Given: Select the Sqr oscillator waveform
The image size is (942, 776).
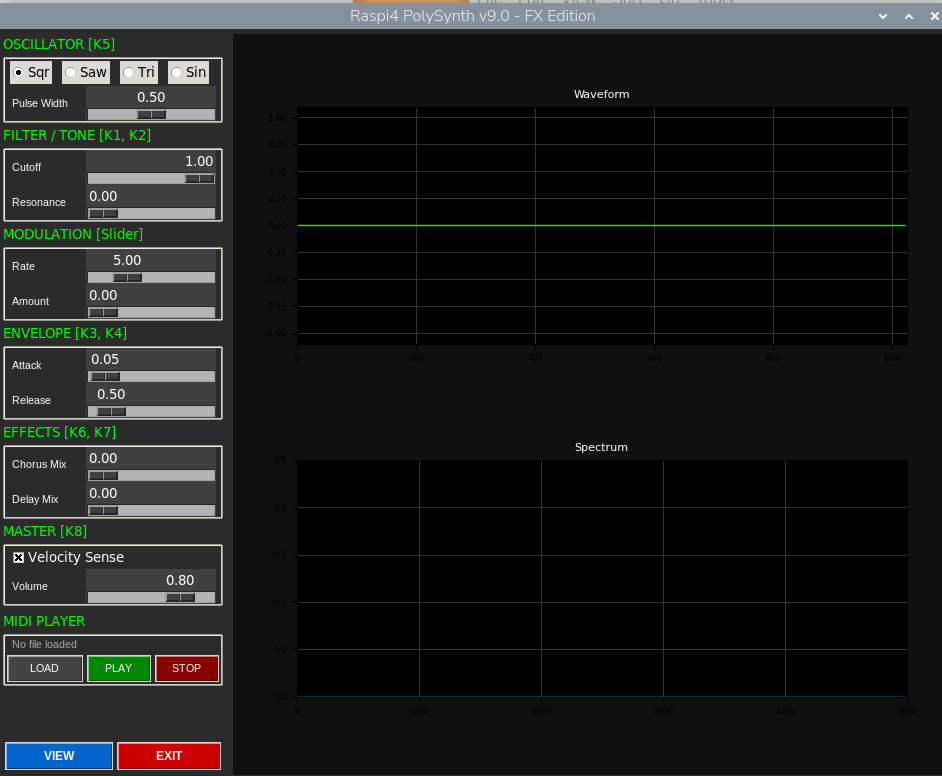Looking at the screenshot, I should (x=30, y=72).
